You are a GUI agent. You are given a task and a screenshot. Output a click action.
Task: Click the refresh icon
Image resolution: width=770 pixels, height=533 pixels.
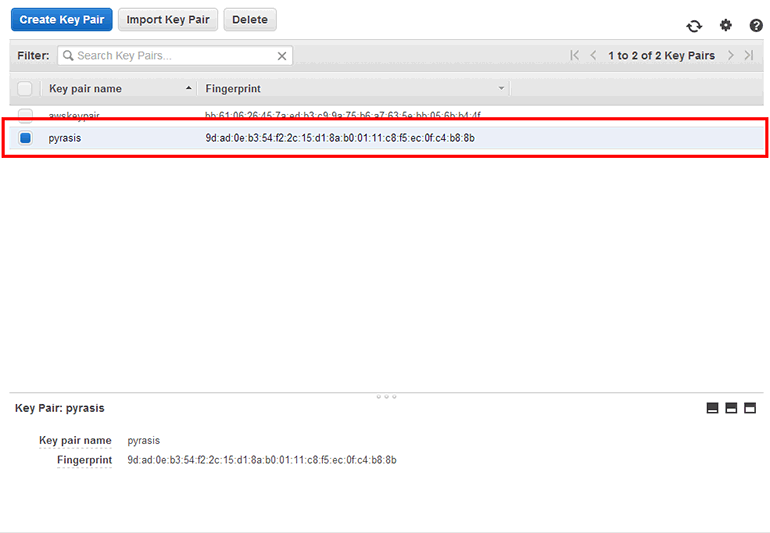694,26
